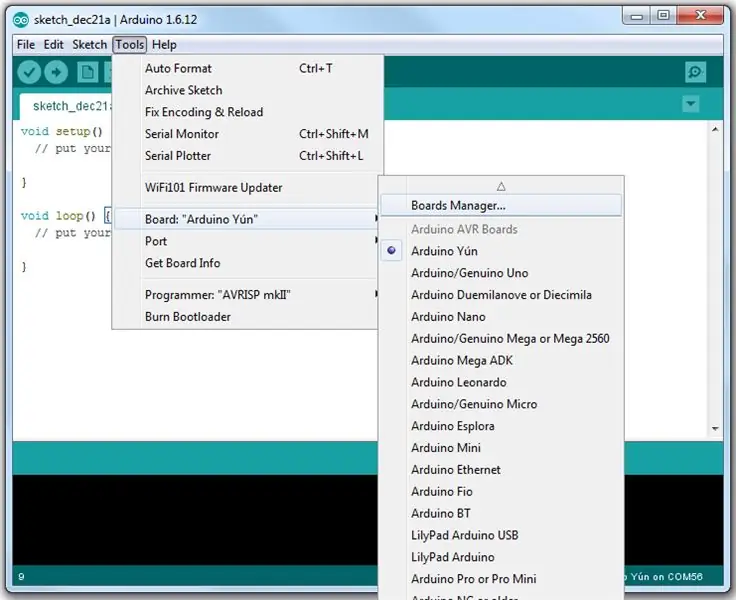Select Arduino Nano board
Screen dimensions: 736x600
point(501,317)
